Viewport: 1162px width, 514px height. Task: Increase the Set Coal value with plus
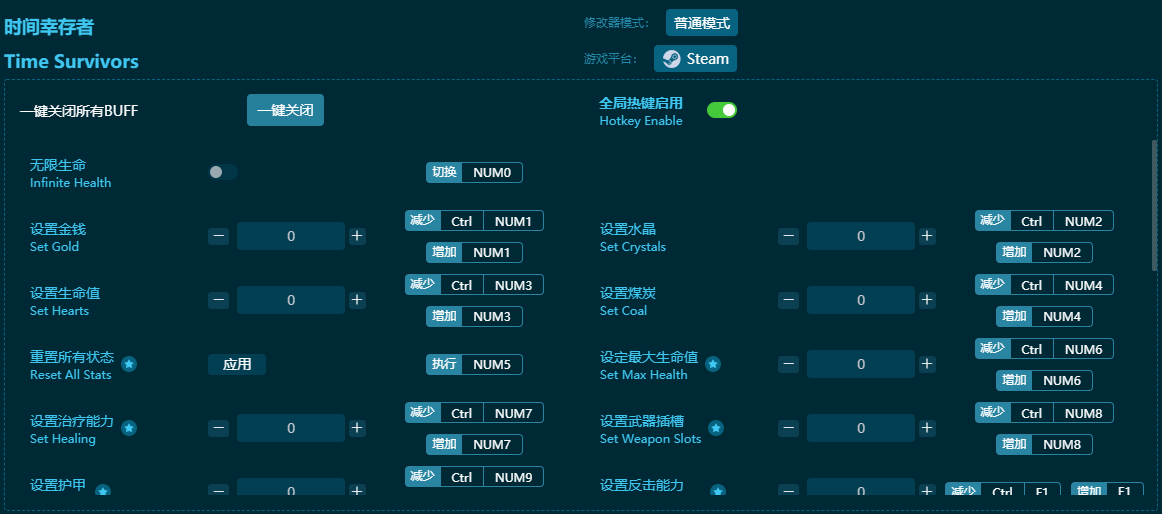[927, 301]
